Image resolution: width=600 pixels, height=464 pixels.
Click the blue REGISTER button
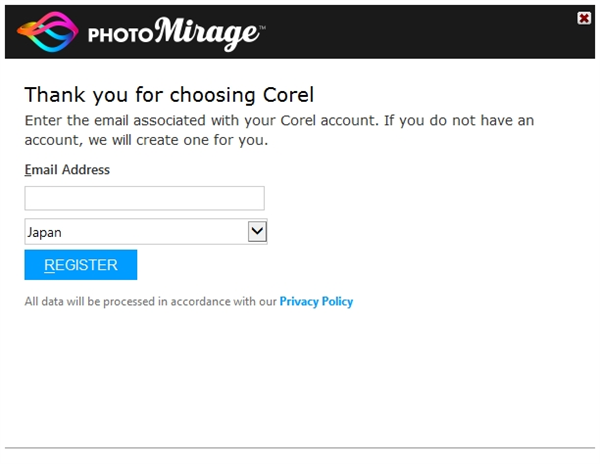coord(81,265)
